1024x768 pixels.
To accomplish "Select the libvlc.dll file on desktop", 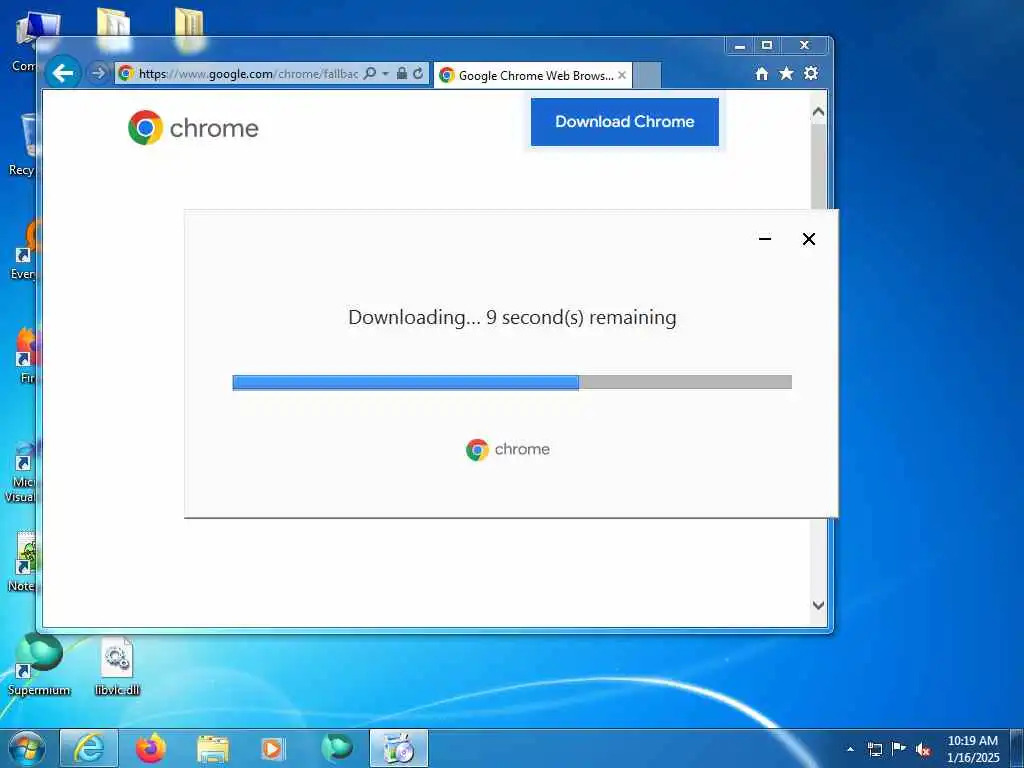I will (118, 666).
